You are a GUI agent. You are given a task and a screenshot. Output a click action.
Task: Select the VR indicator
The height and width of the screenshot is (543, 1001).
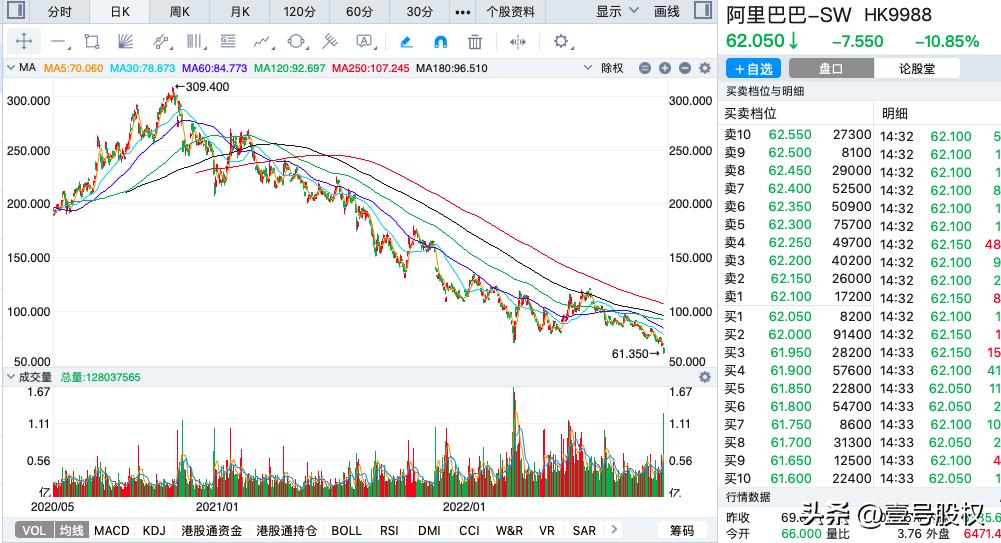(x=546, y=530)
